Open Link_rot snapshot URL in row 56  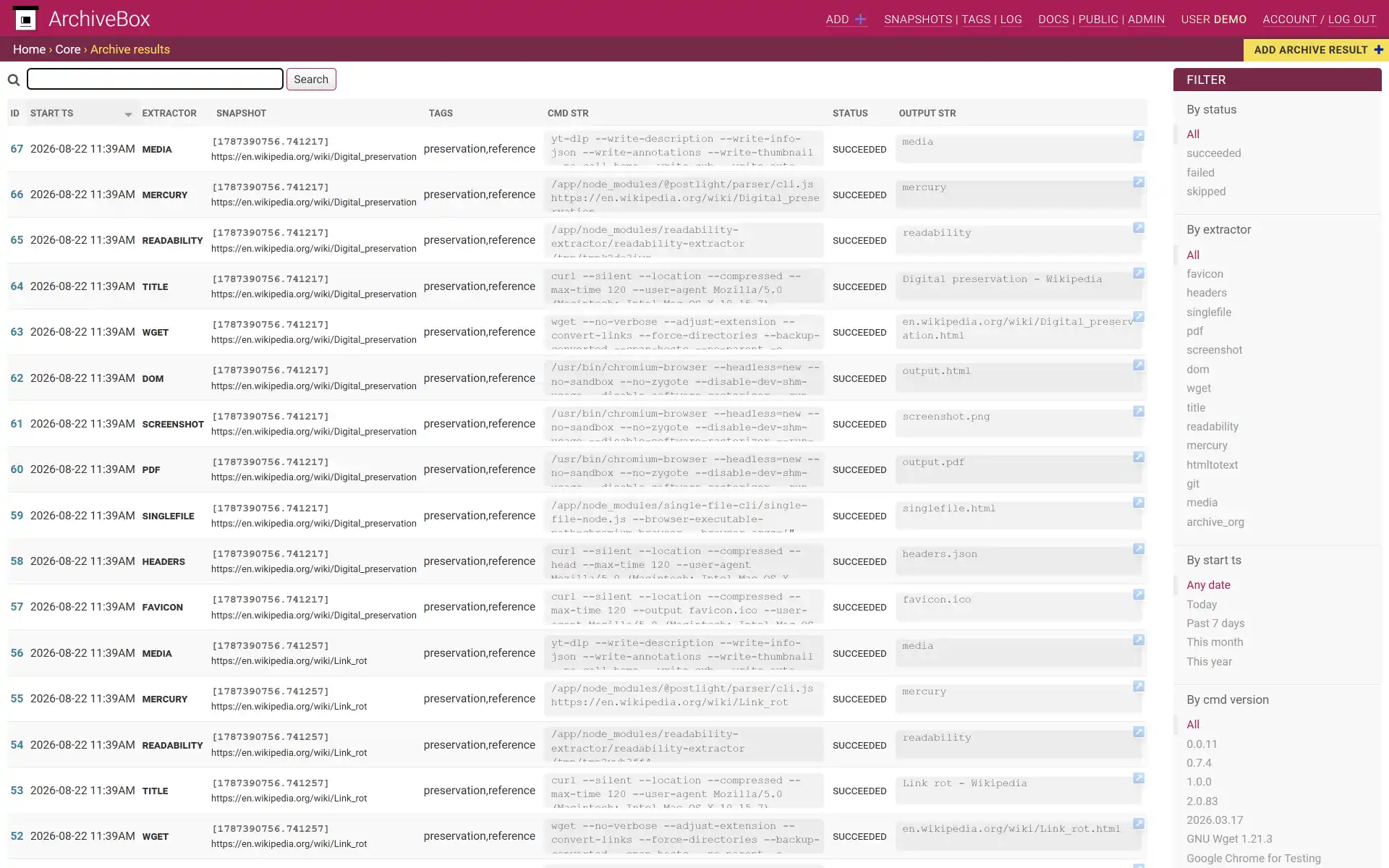[289, 660]
